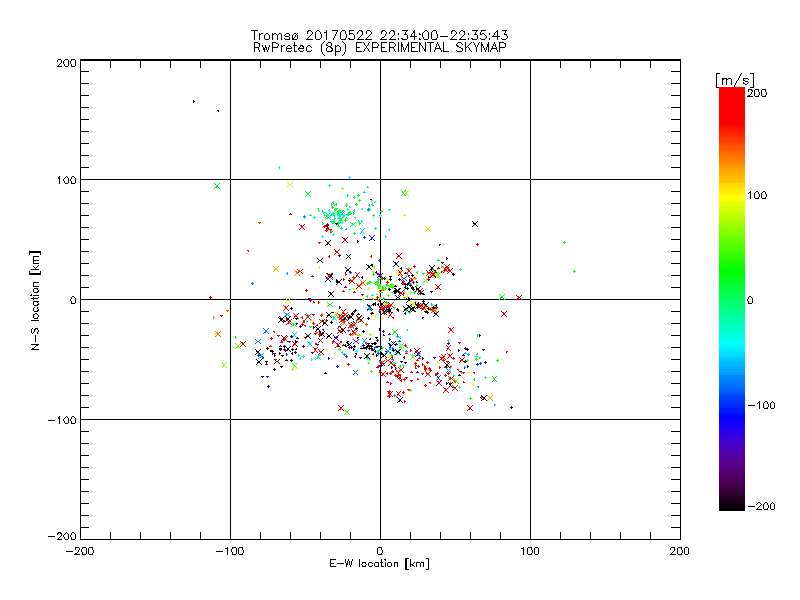Click the title 'Tromsø 20170522 22:34:00-22:35:43'
This screenshot has width=800, height=600.
coord(380,35)
